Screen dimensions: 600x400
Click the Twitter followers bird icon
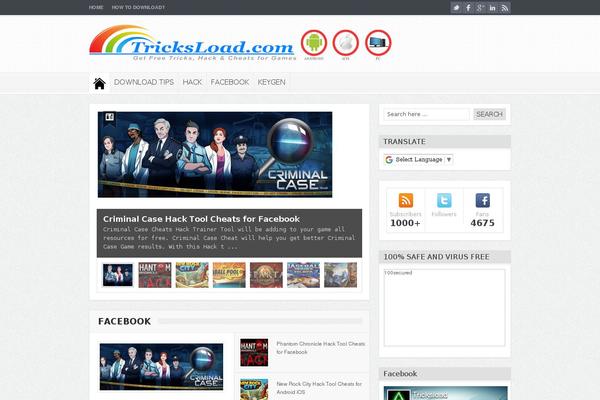tap(444, 200)
